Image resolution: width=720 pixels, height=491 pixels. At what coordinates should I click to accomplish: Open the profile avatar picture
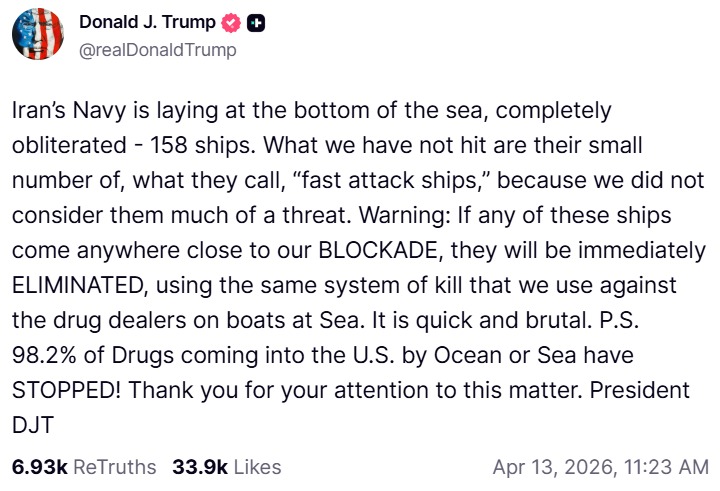[39, 34]
